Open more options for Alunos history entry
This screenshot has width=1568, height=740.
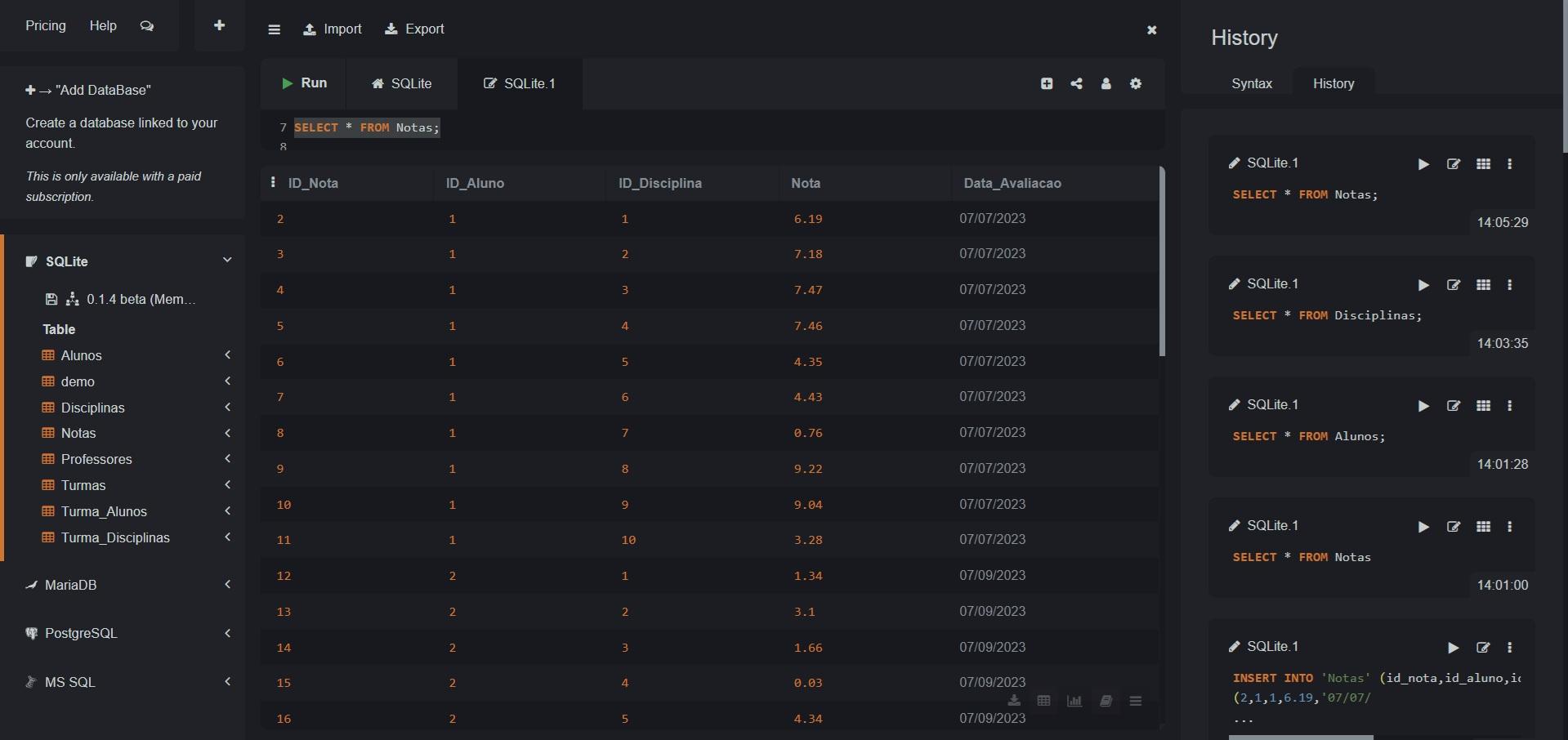1510,406
